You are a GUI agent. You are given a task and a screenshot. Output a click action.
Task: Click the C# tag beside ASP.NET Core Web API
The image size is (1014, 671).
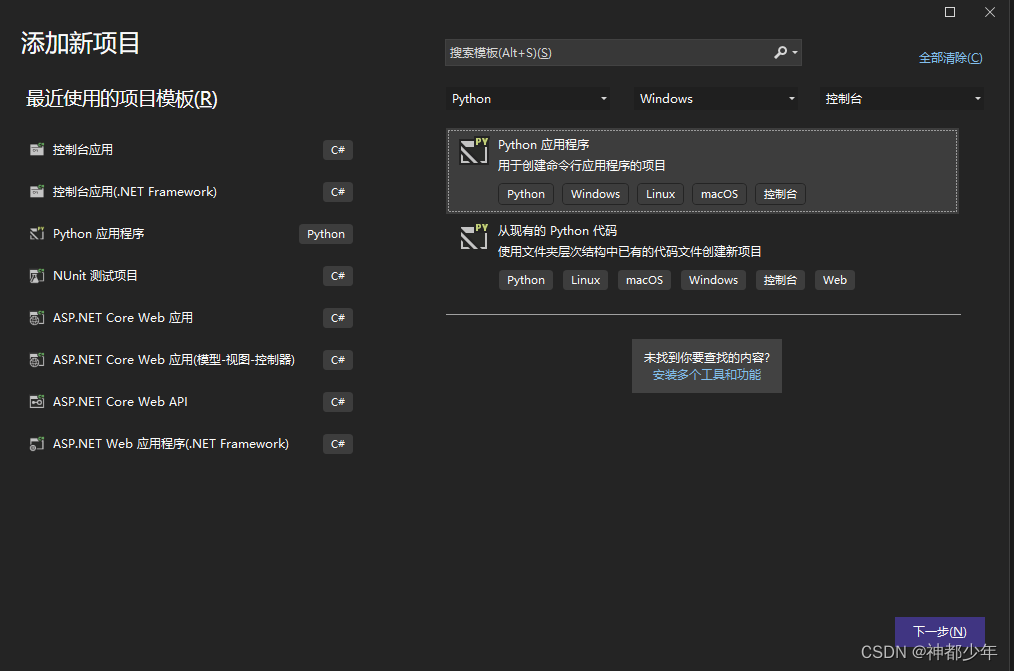(338, 402)
